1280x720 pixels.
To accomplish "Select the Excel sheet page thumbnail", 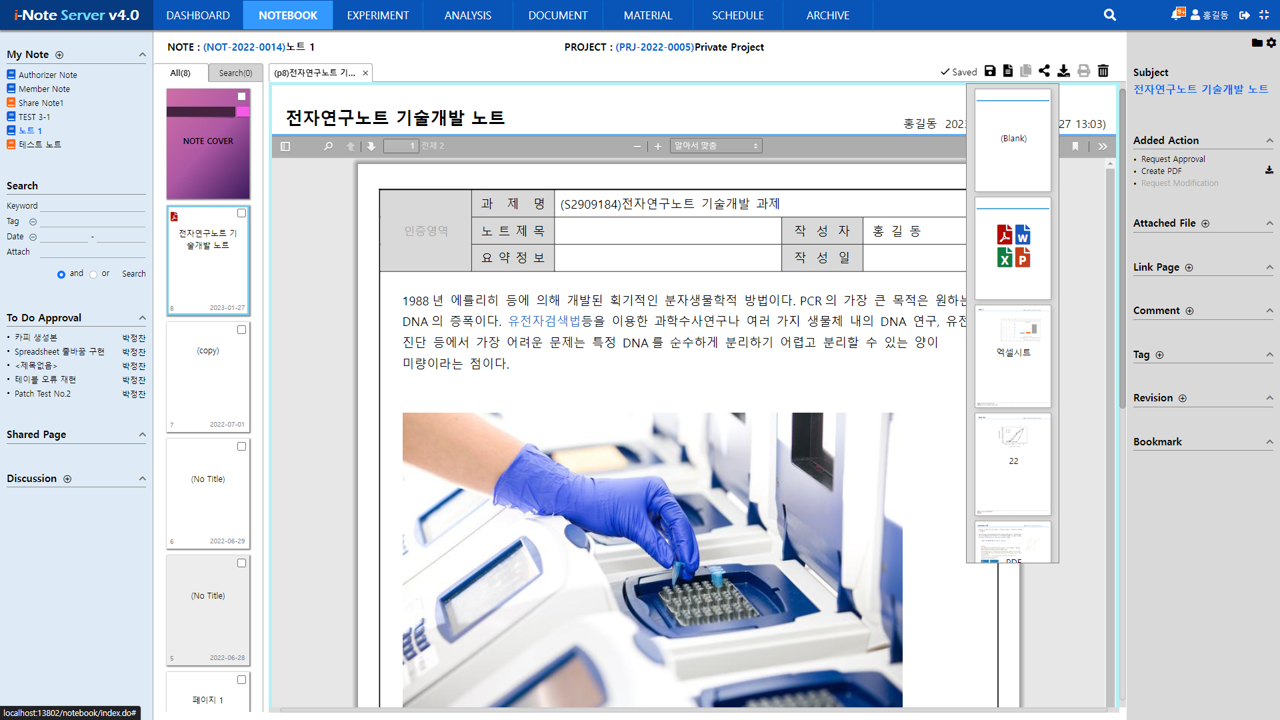I will 1013,356.
